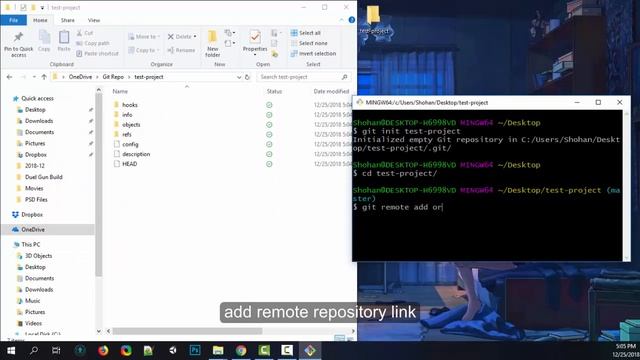Open Task View on the taskbar
The width and height of the screenshot is (640, 360).
pyautogui.click(x=56, y=350)
